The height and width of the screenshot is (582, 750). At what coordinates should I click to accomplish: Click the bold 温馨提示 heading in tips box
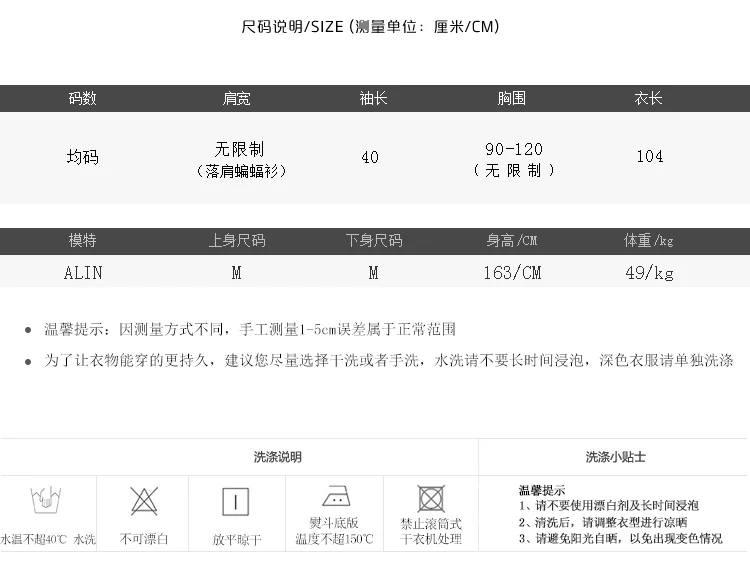point(541,490)
